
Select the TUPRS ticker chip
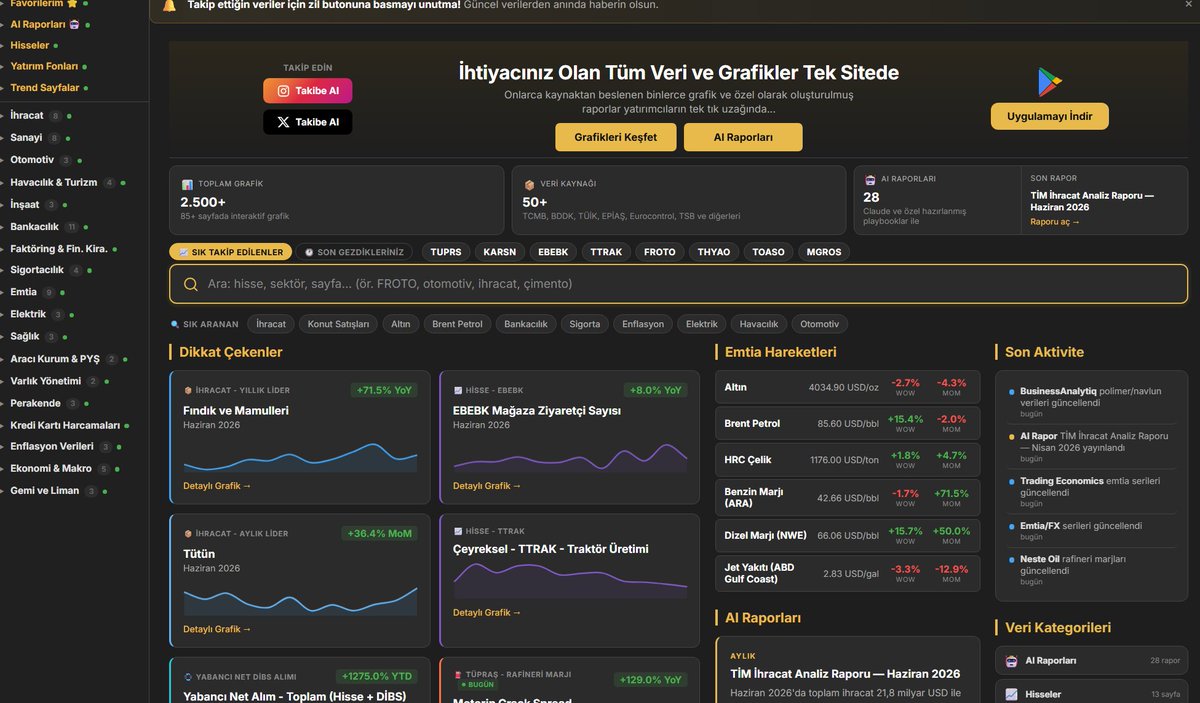pos(446,252)
